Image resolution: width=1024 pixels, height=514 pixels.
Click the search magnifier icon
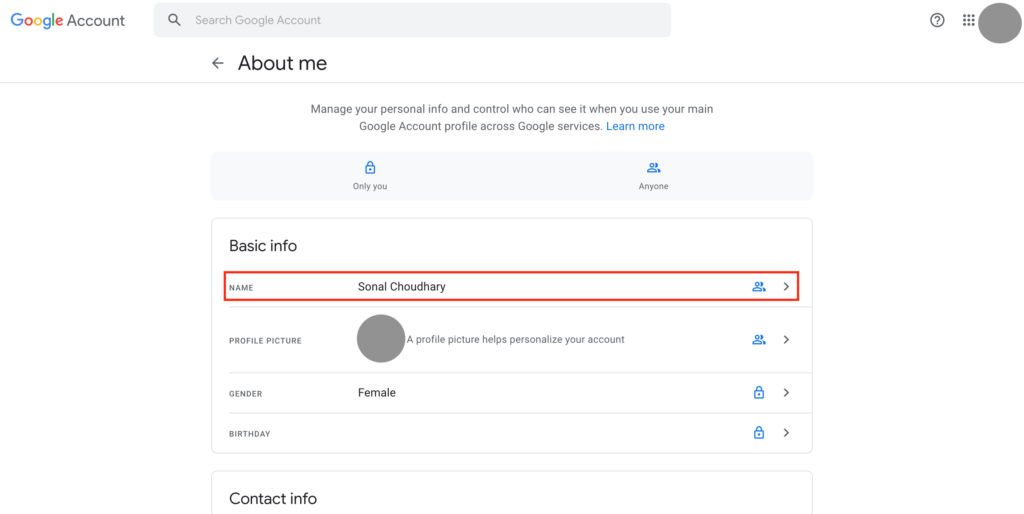(x=175, y=20)
